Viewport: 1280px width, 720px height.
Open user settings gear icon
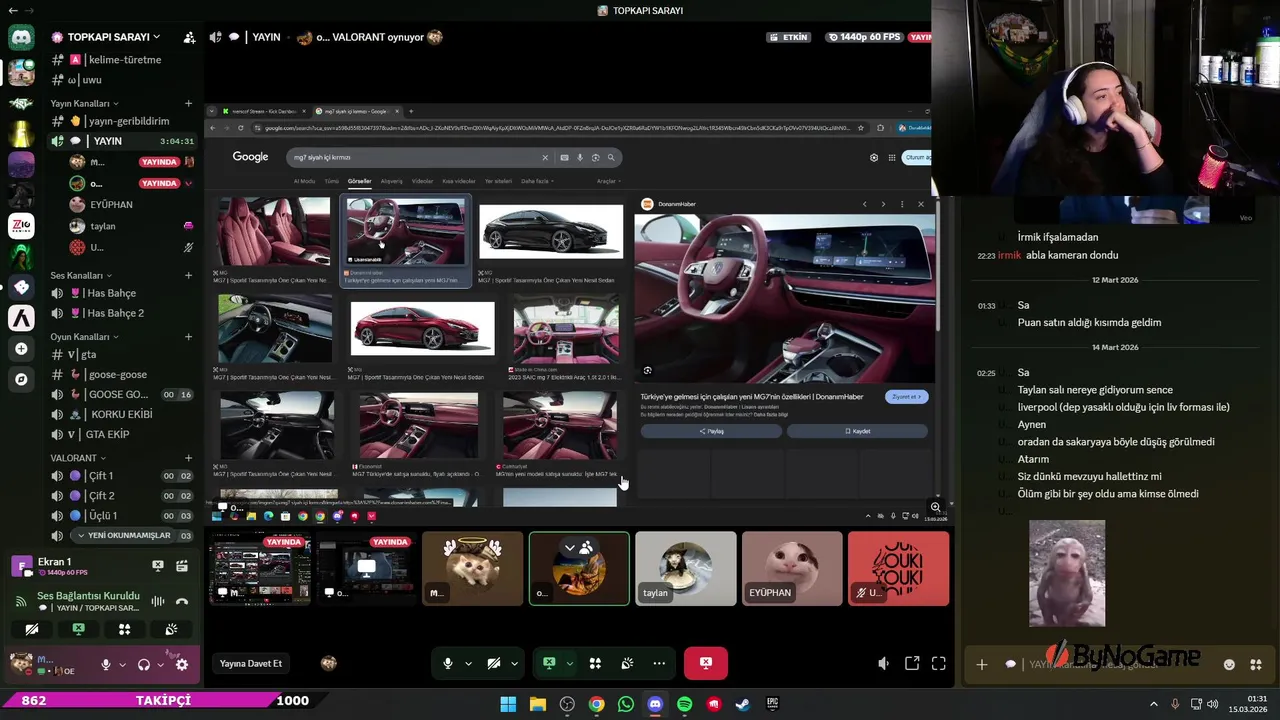click(x=182, y=664)
